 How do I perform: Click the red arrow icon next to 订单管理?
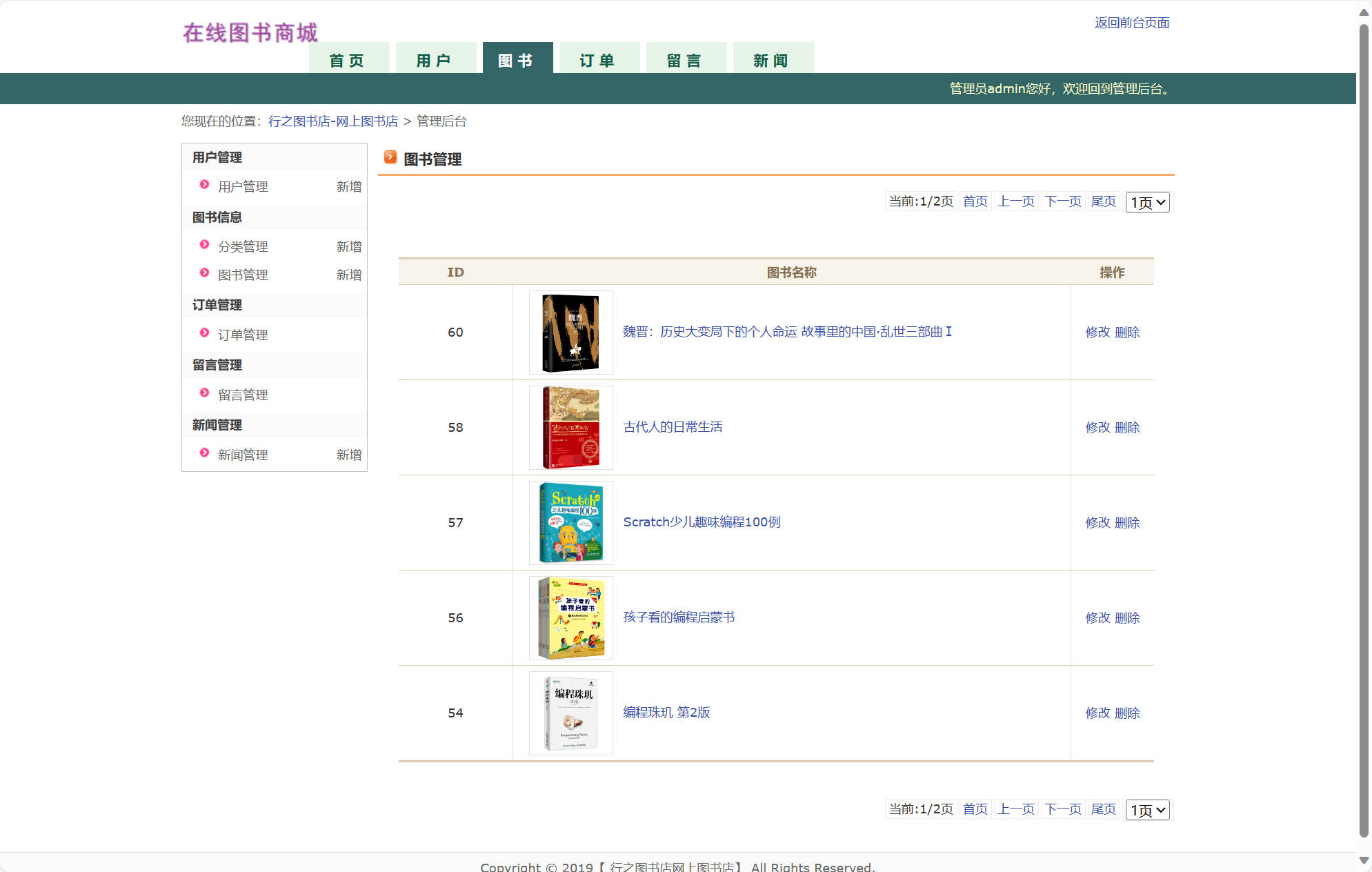(x=204, y=334)
